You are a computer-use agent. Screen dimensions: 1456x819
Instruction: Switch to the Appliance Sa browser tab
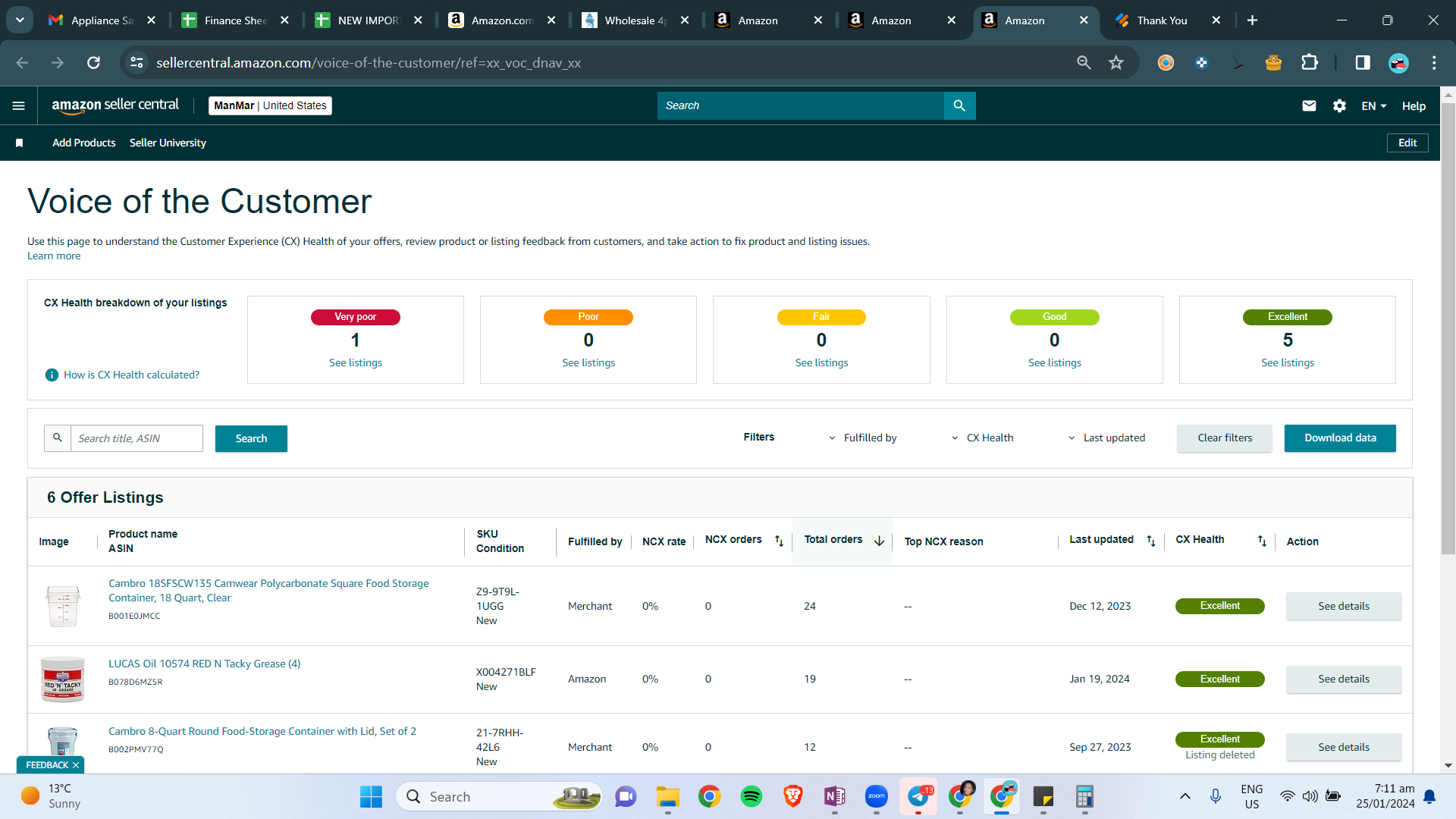[x=101, y=20]
